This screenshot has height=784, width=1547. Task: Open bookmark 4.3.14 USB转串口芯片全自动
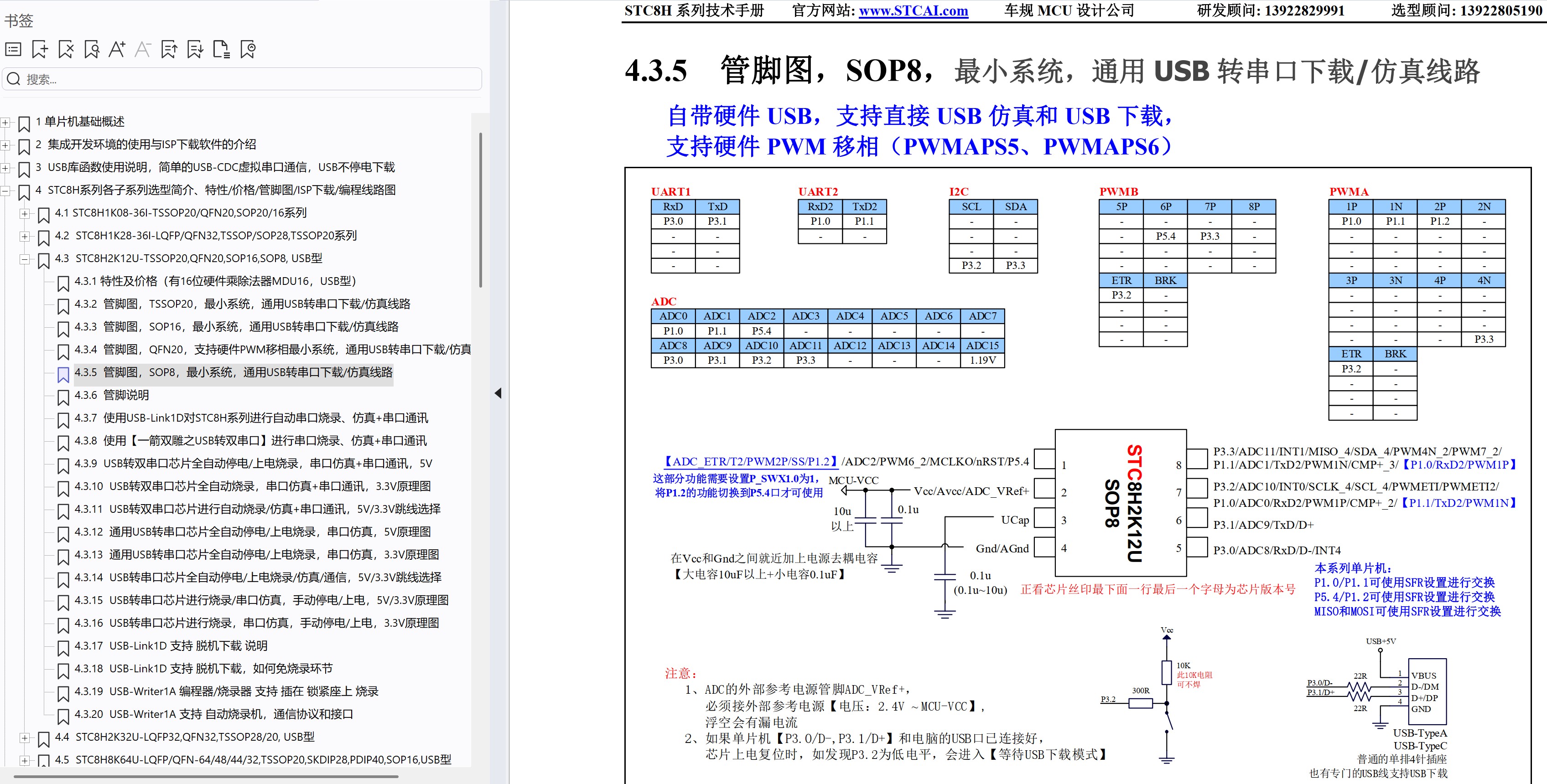coord(258,578)
